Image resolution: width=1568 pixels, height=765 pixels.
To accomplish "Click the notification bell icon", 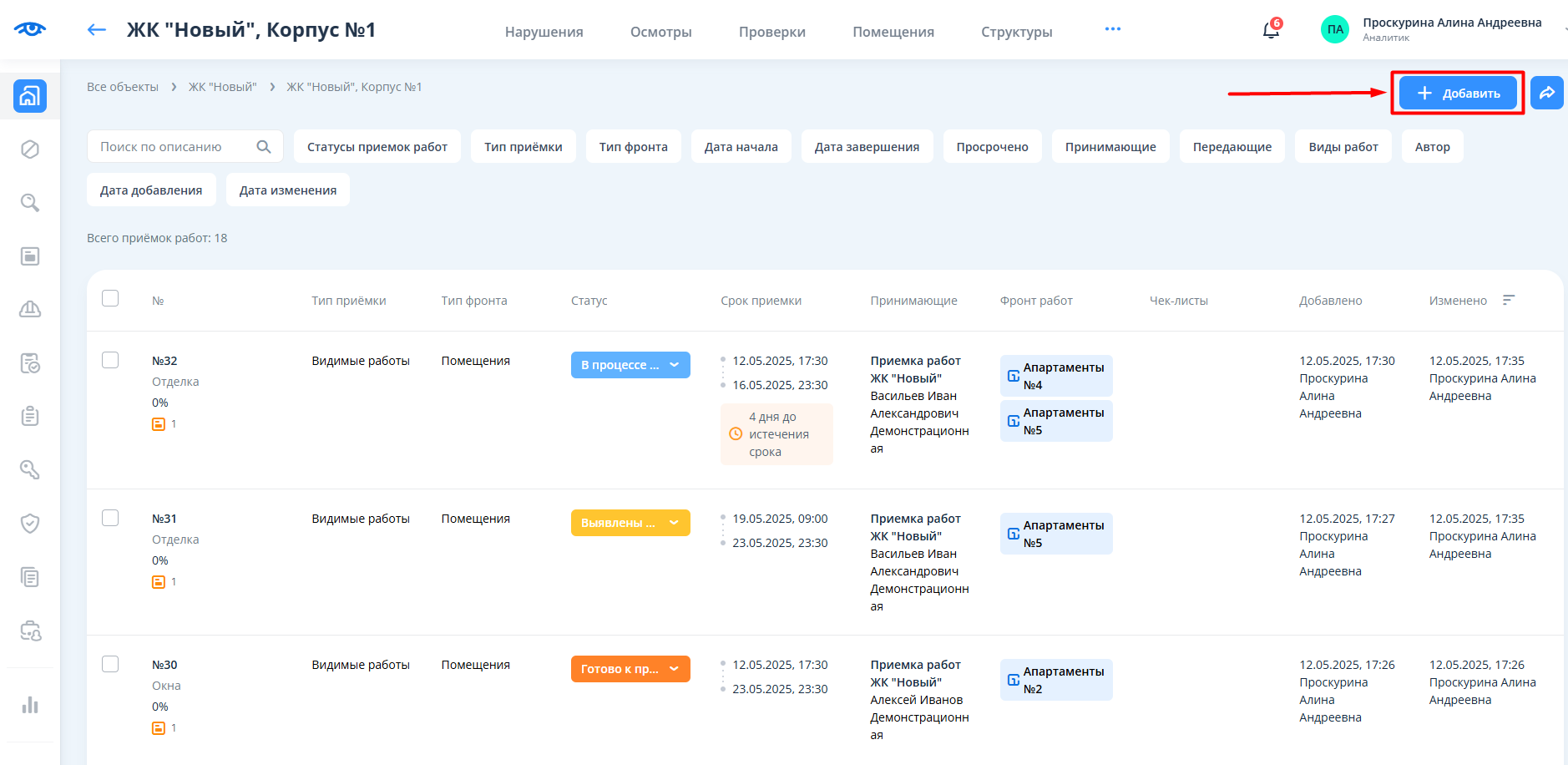I will tap(1270, 31).
